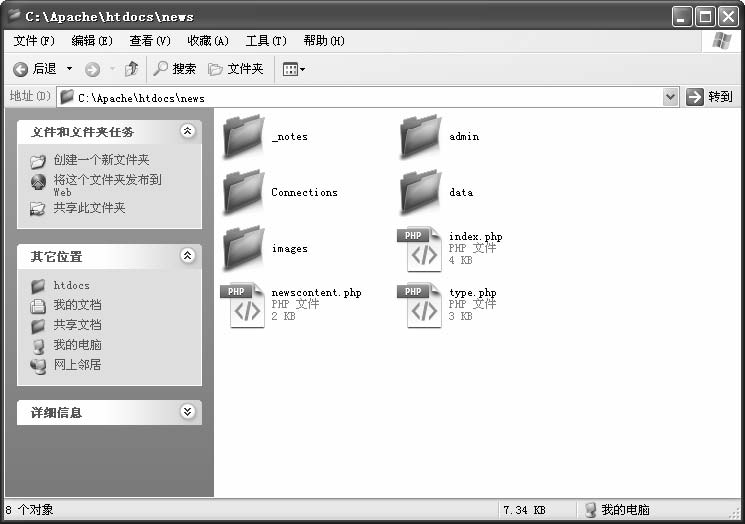The width and height of the screenshot is (745, 524).
Task: Select the newscontent.php file icon
Action: click(243, 305)
